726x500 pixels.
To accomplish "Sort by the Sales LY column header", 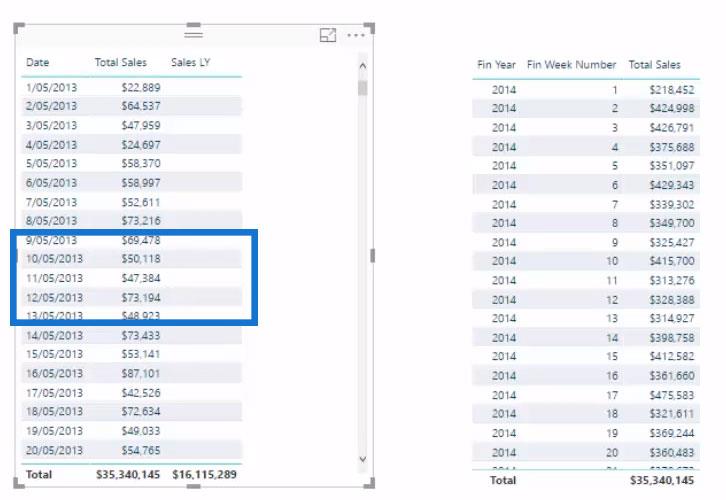I will click(x=191, y=62).
